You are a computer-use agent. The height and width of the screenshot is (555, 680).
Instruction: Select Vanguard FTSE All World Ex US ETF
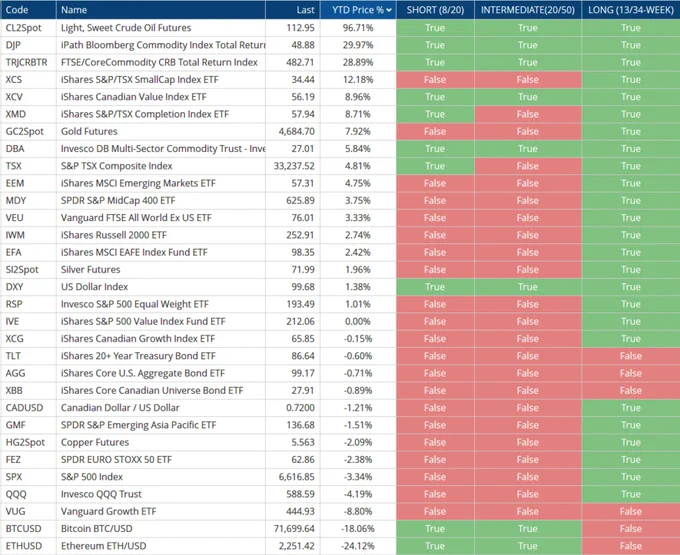tap(136, 218)
